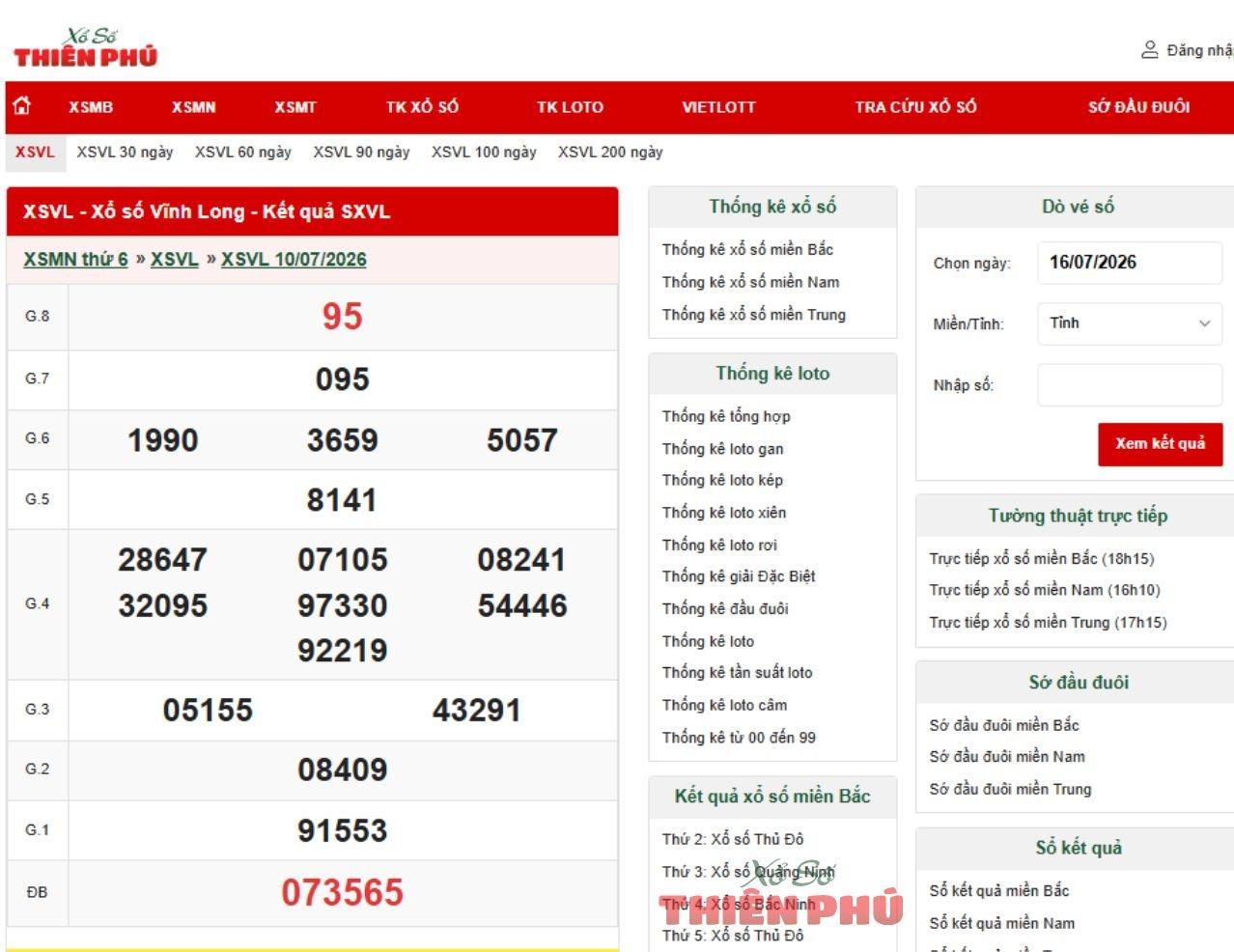Viewport: 1234px width, 952px height.
Task: Click the G.4 number 97330
Action: tap(343, 605)
